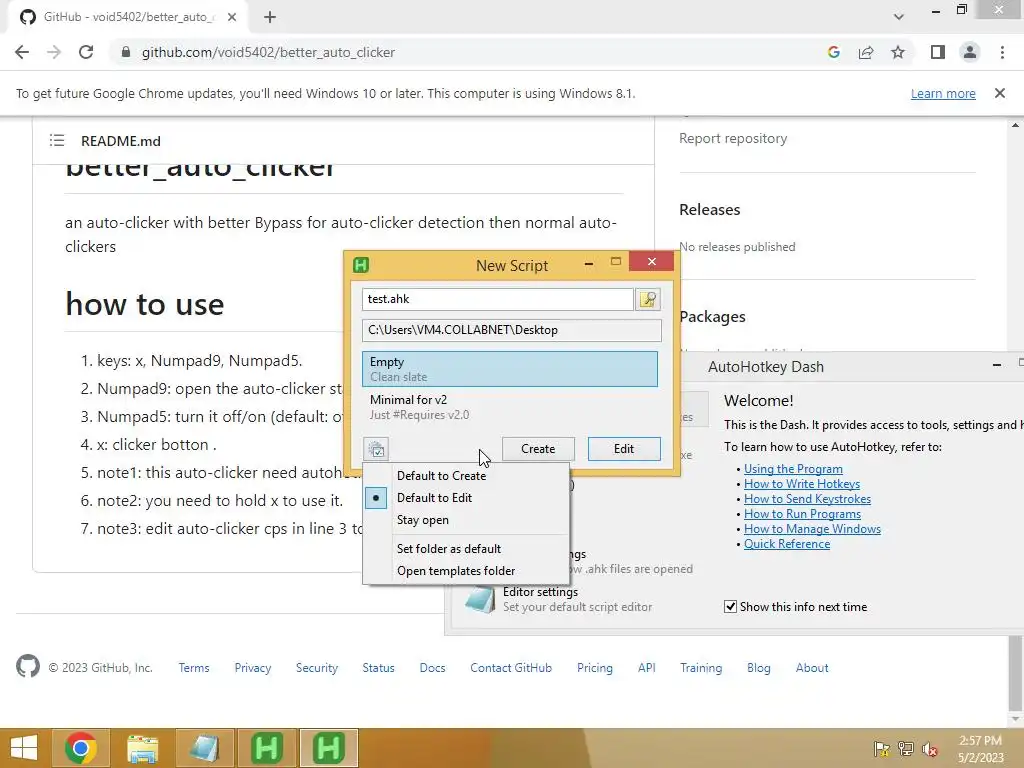Click the taskbar clock 2:57 PM
Image resolution: width=1024 pixels, height=768 pixels.
980,740
